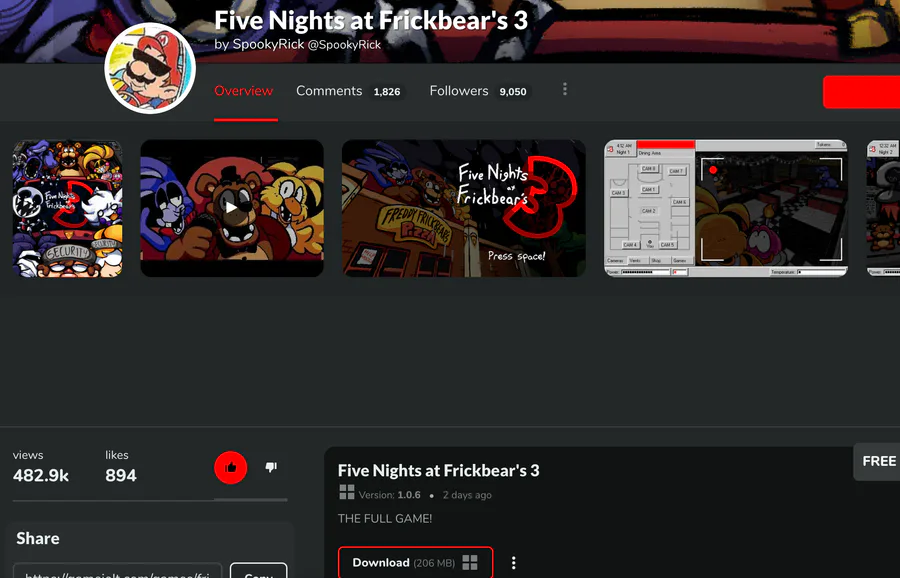
Task: Click the followers count 9,050
Action: (x=513, y=92)
